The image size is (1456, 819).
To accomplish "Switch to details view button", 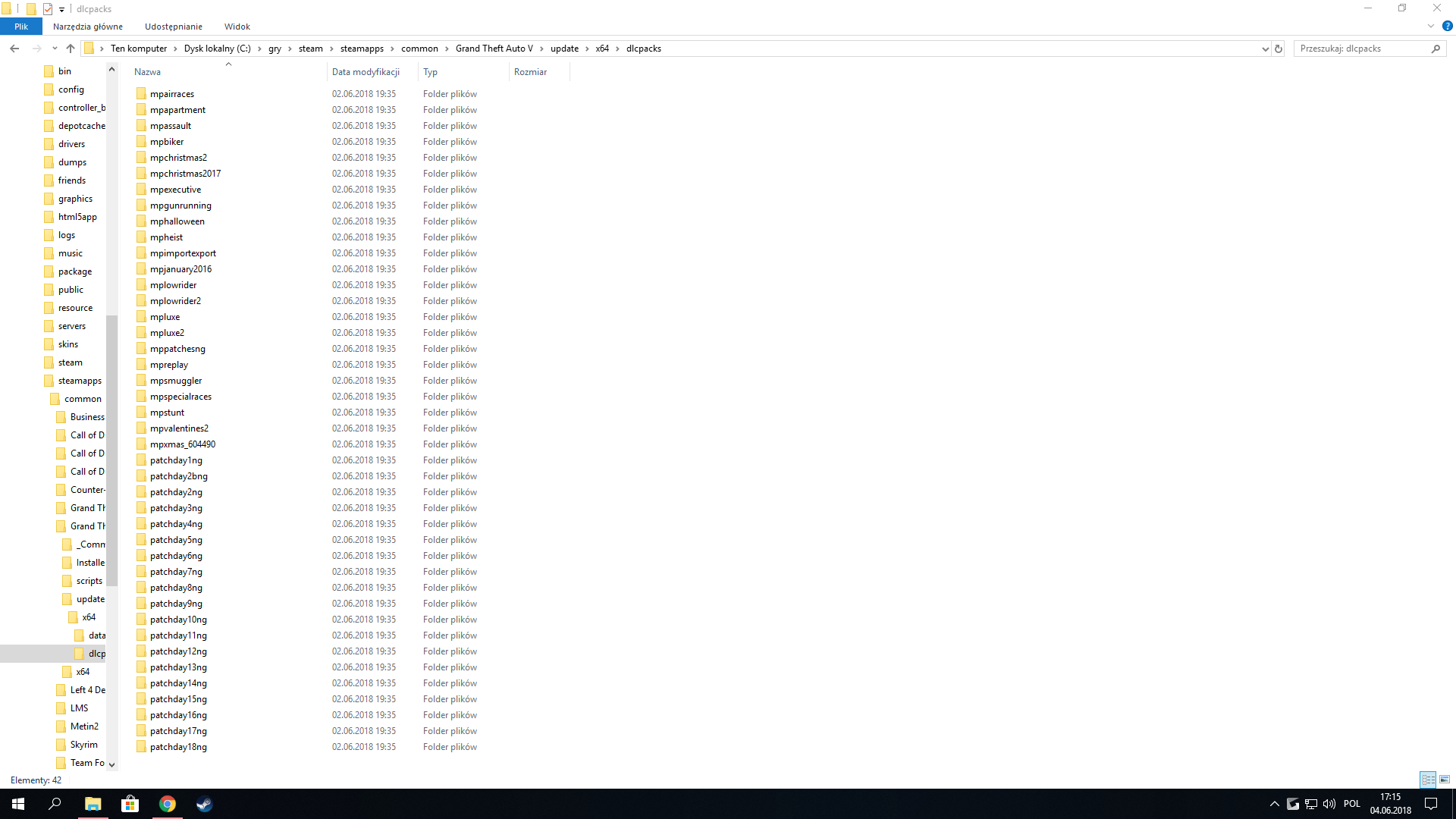I will pyautogui.click(x=1428, y=780).
